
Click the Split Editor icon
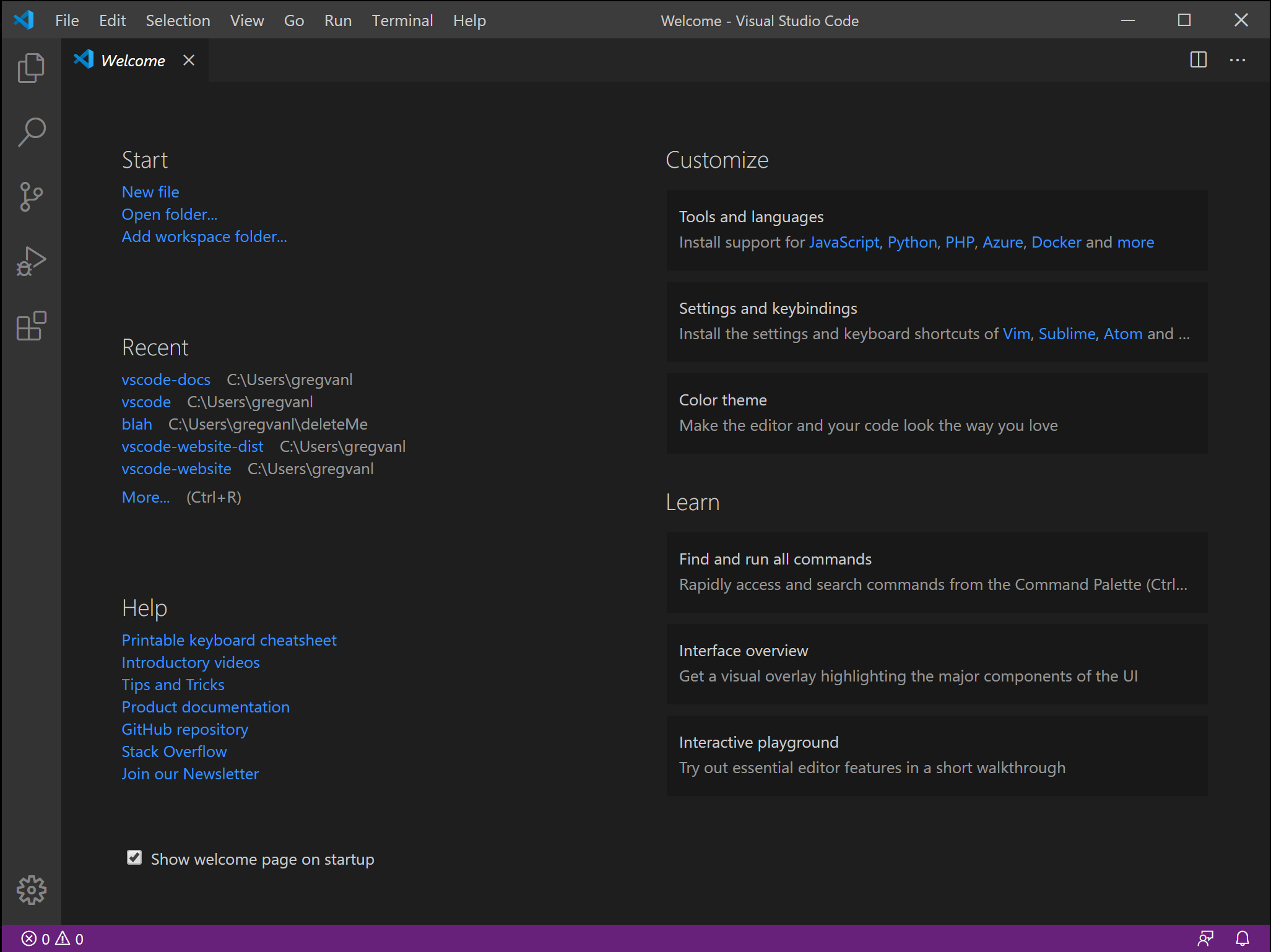[1198, 60]
